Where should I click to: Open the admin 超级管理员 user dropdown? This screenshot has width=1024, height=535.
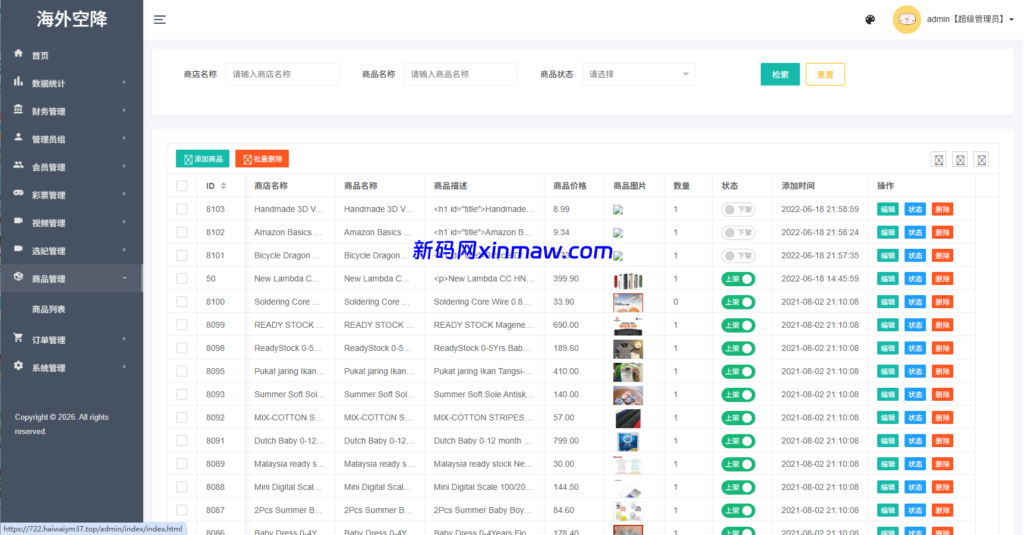pos(970,20)
